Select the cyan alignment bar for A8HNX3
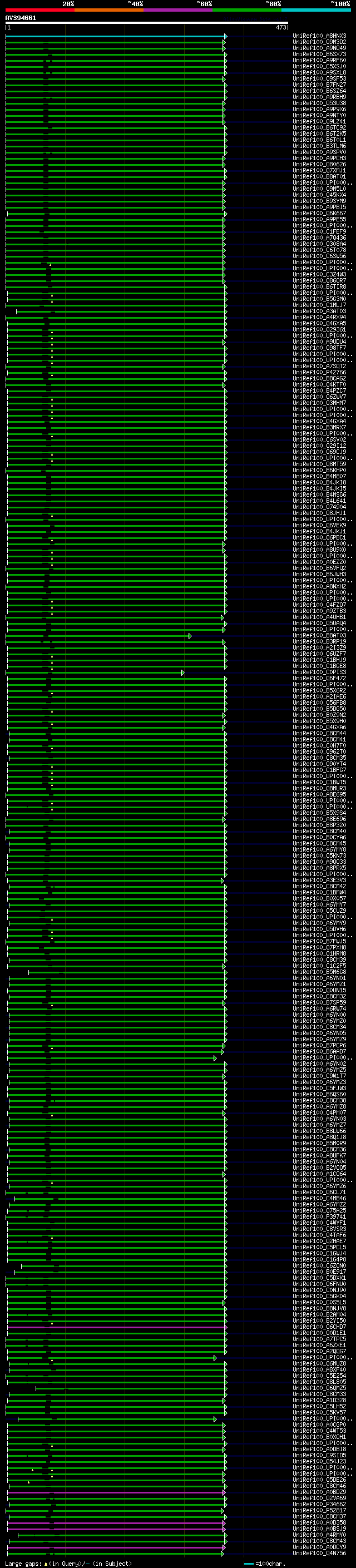 click(x=116, y=36)
